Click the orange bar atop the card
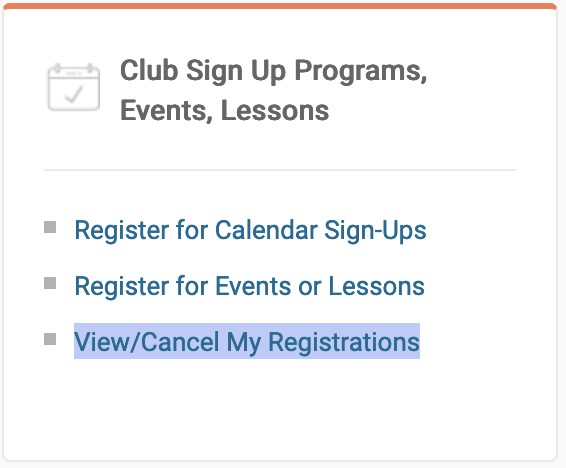Viewport: 566px width, 468px height. (280, 6)
